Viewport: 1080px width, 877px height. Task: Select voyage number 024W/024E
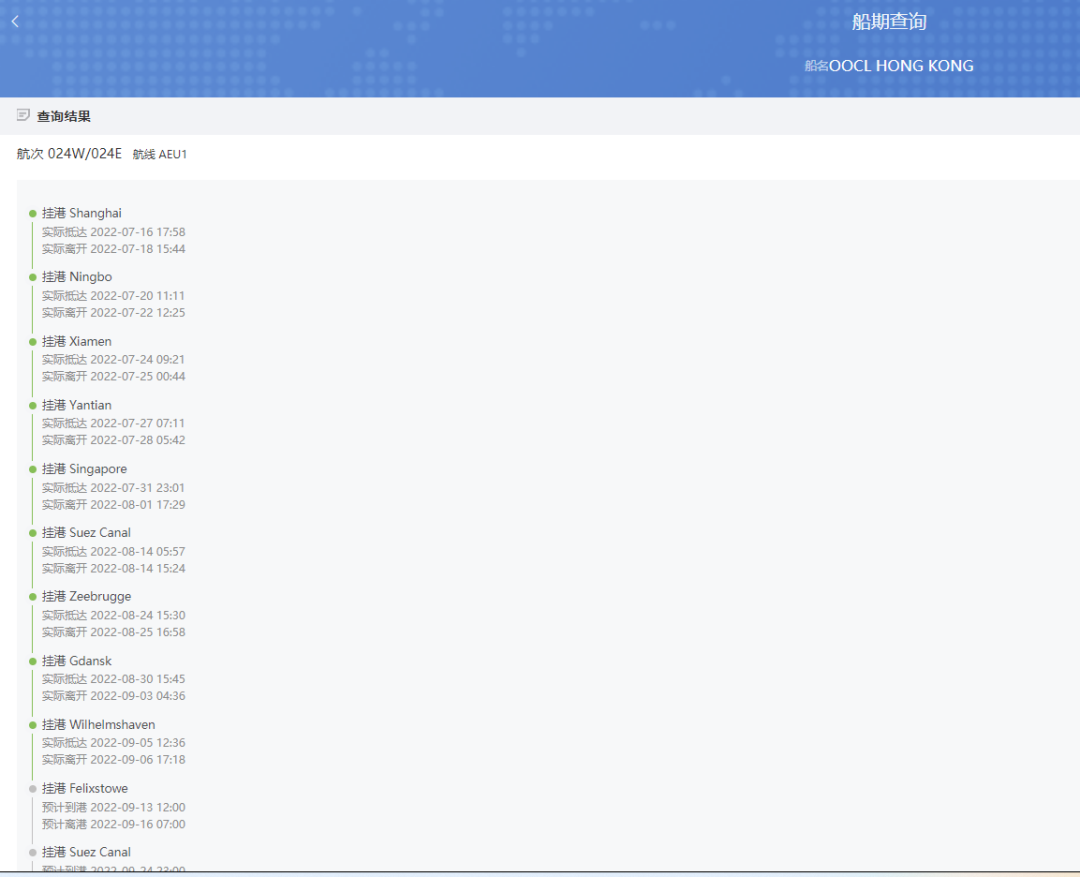click(x=85, y=154)
